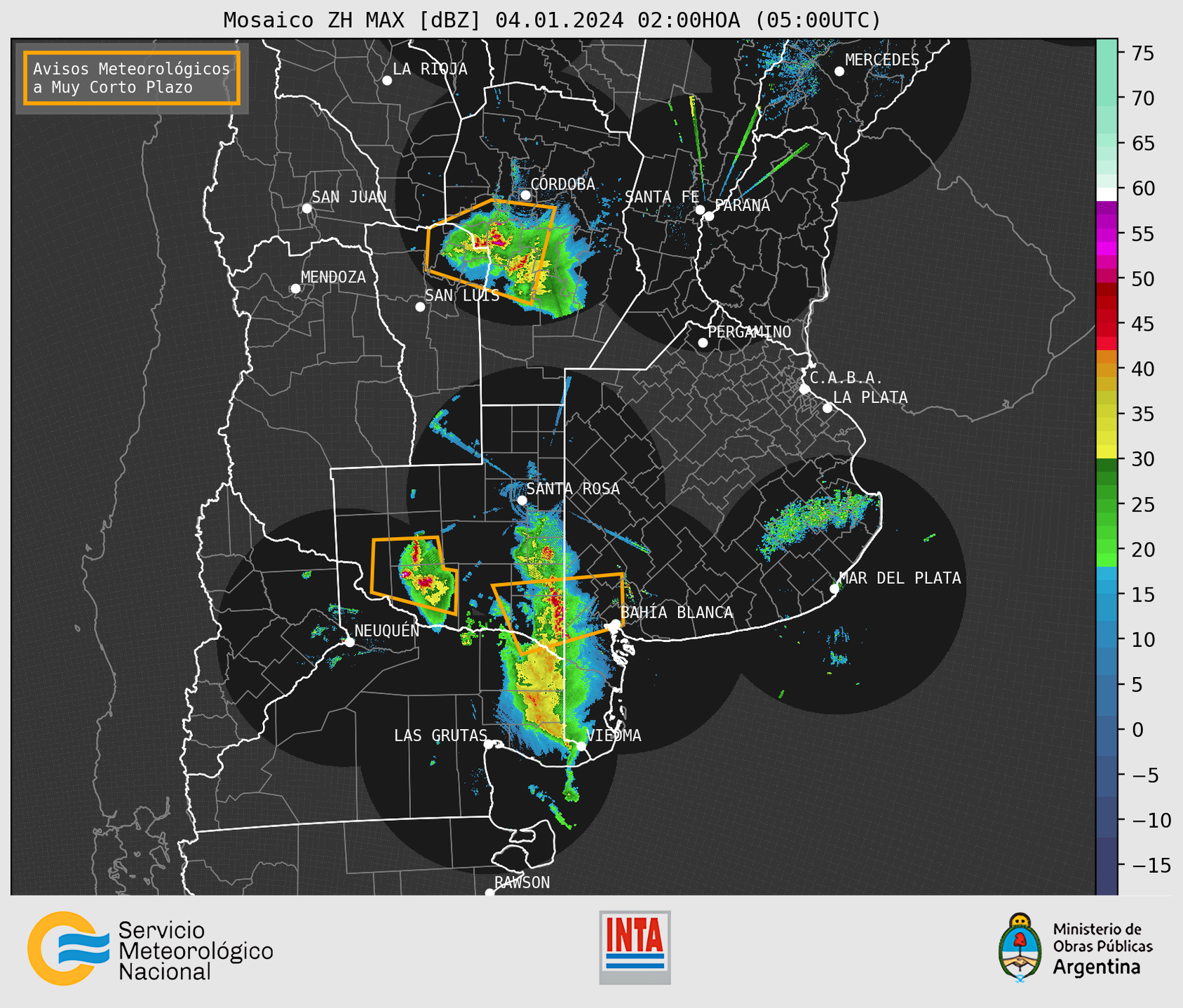Click the San Luis city marker dot

420,307
